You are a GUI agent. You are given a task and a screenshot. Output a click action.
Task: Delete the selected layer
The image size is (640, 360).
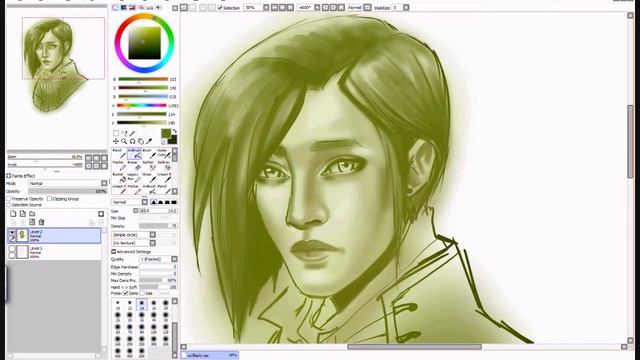click(x=41, y=222)
